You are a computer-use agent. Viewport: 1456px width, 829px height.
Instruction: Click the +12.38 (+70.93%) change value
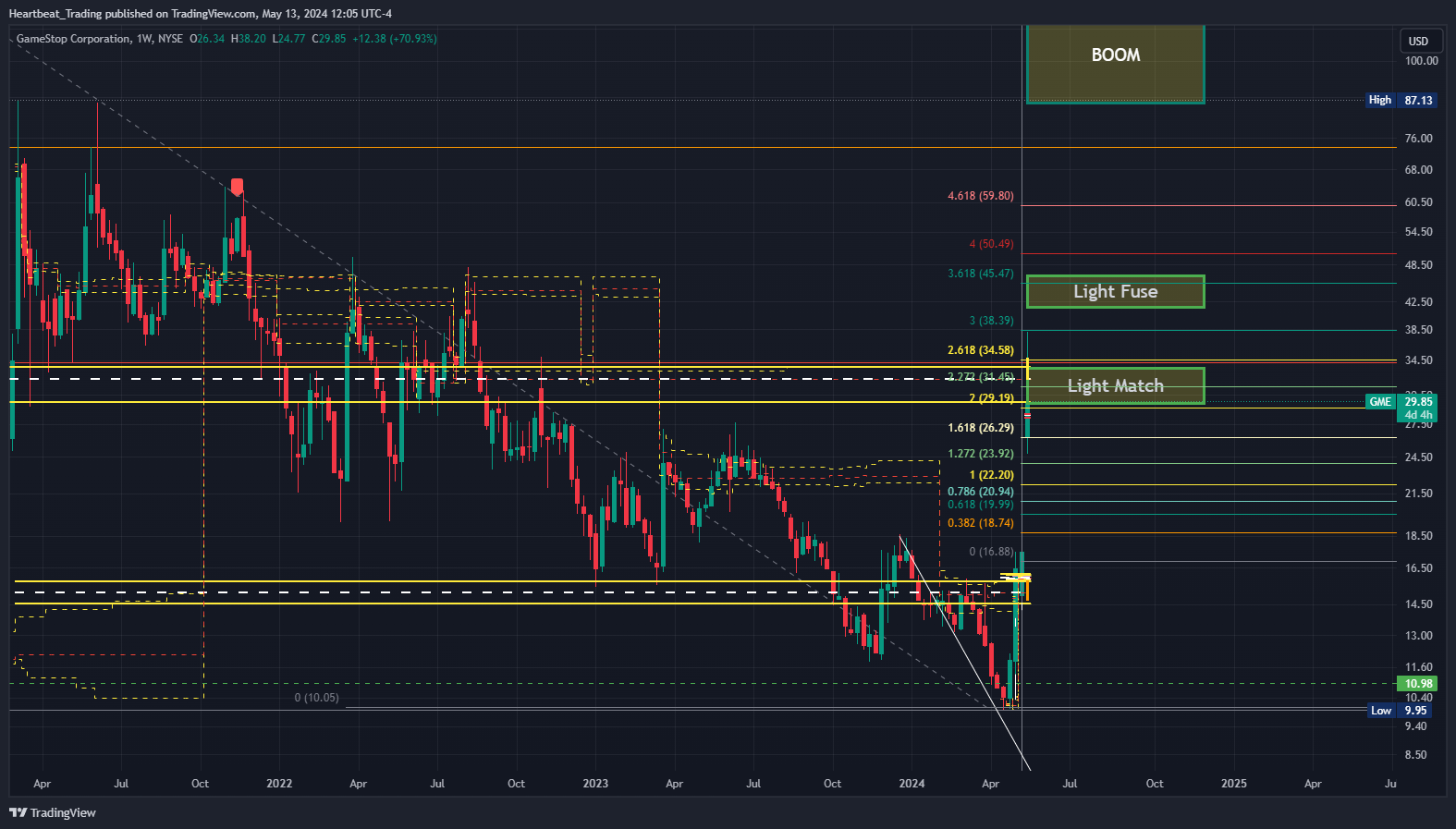point(395,39)
